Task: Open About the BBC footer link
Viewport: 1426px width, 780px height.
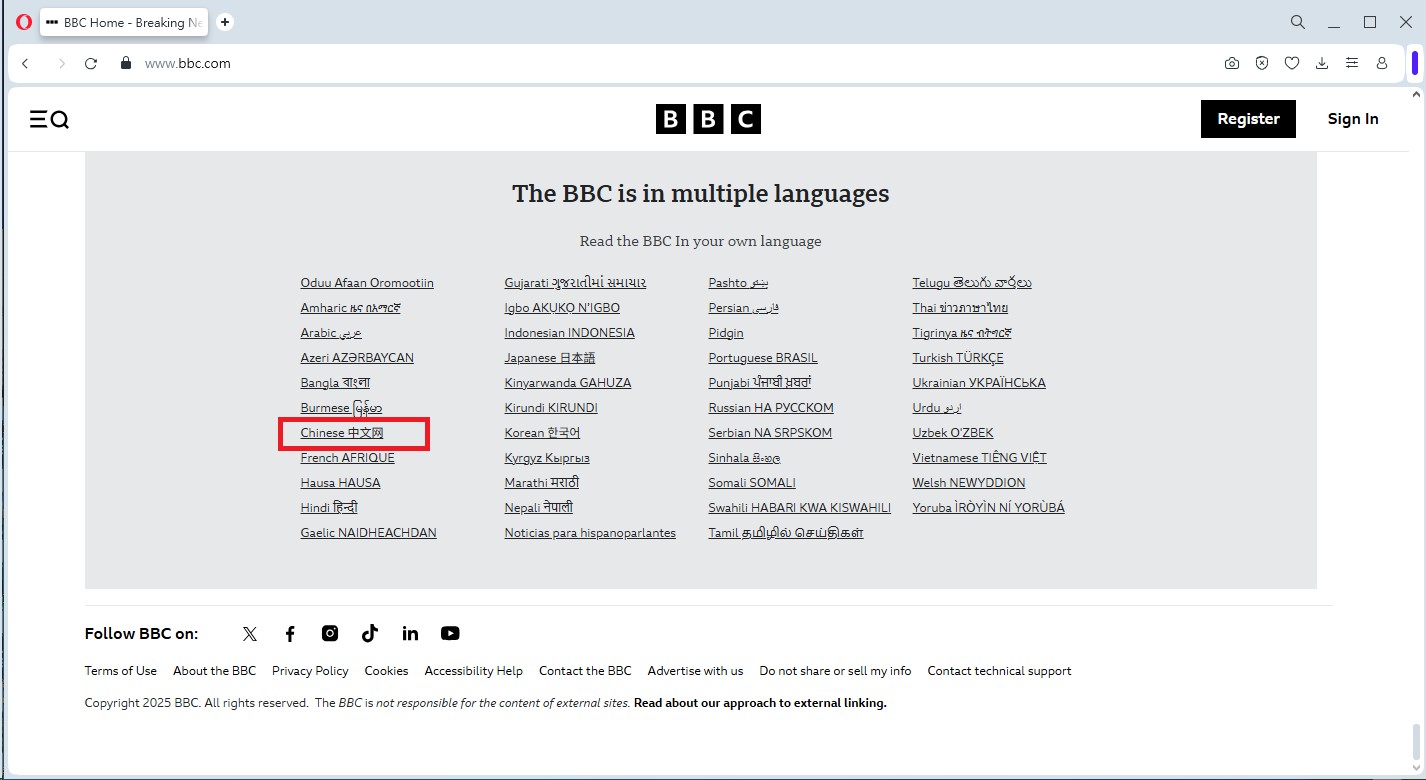Action: pyautogui.click(x=214, y=671)
